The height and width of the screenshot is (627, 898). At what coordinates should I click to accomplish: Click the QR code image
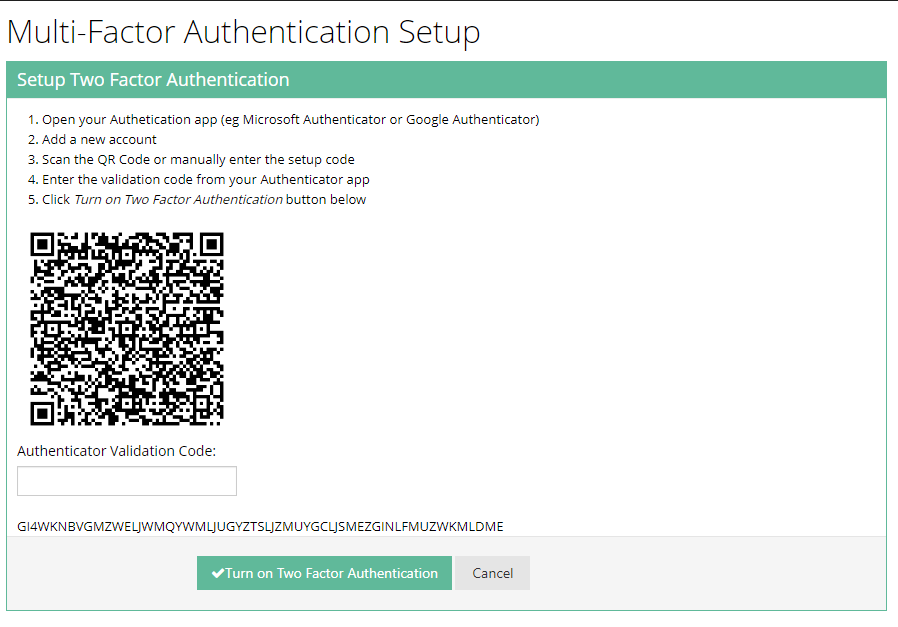pyautogui.click(x=127, y=329)
